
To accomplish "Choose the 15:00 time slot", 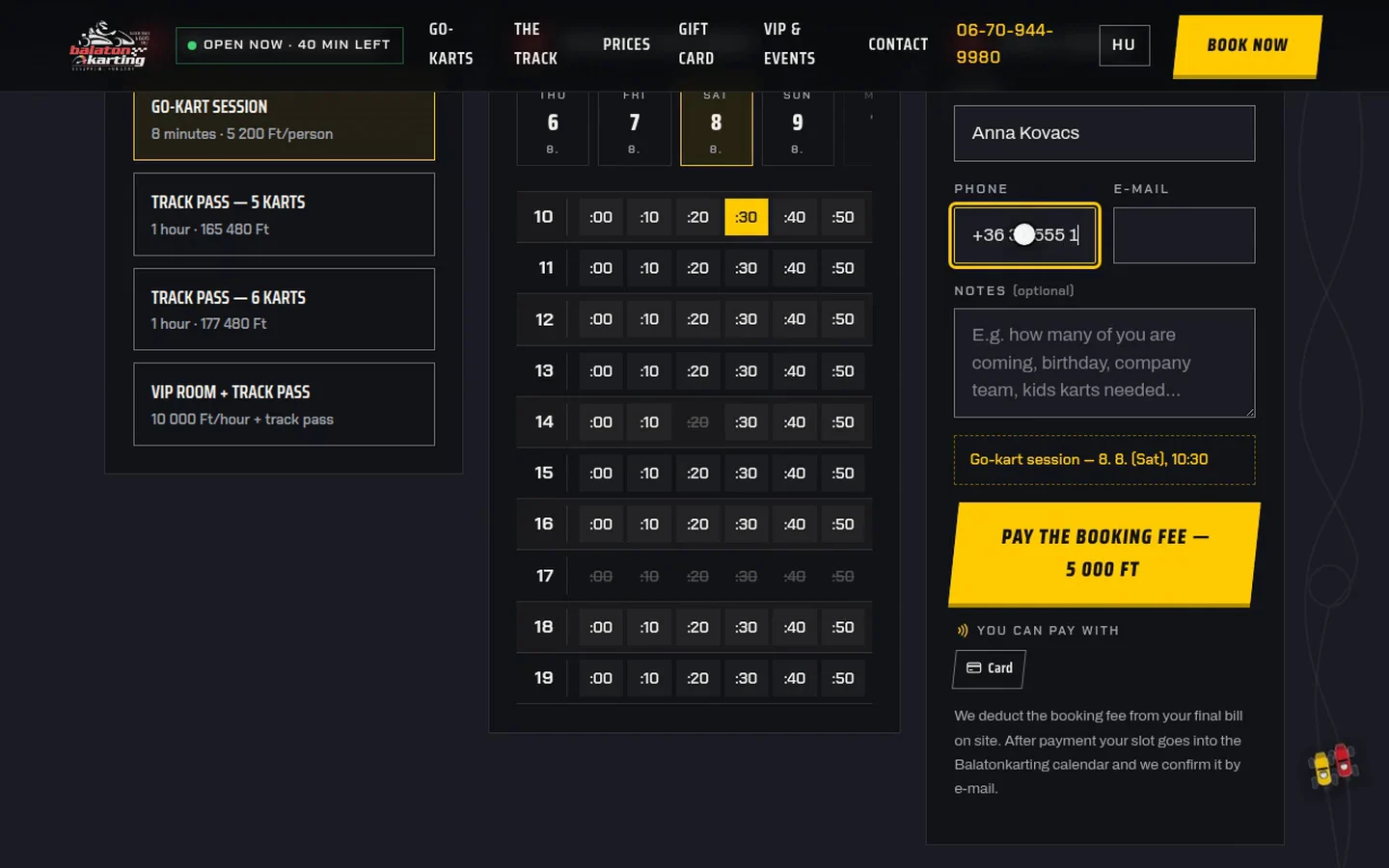I will [x=601, y=474].
